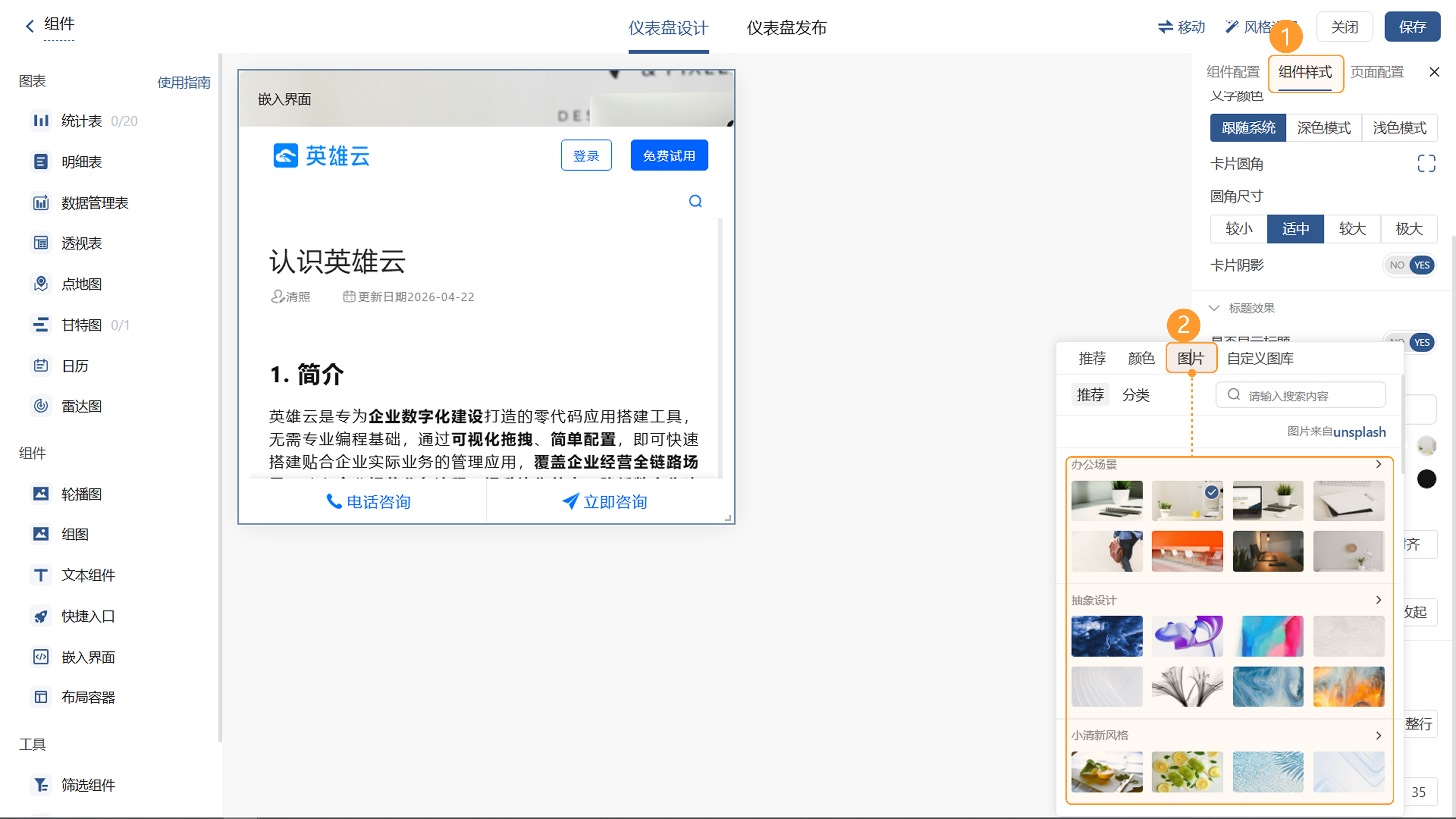Viewport: 1456px width, 819px height.
Task: Switch to 推荐 tab in picker header
Action: [1092, 358]
